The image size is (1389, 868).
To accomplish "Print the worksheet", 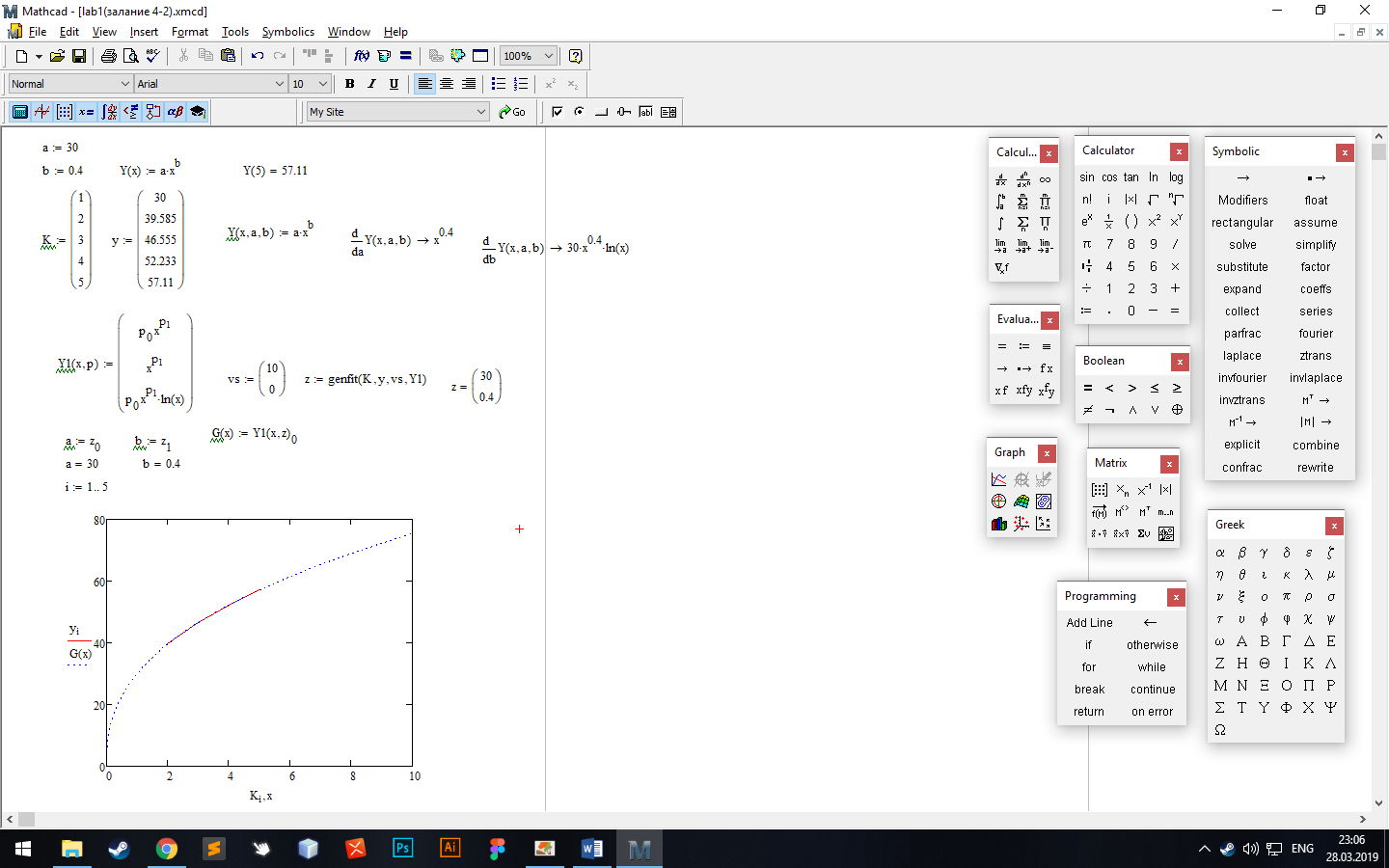I will pyautogui.click(x=109, y=56).
